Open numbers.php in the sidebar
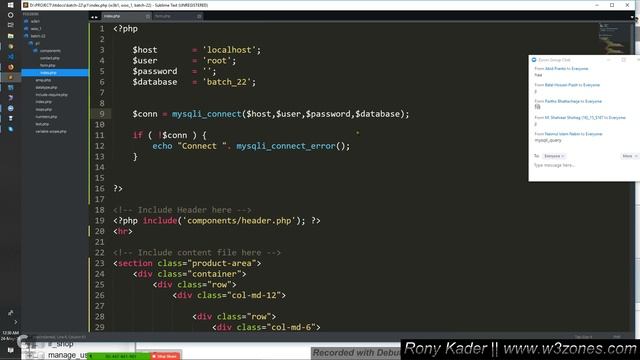Viewport: 640px width, 360px height. (x=46, y=117)
